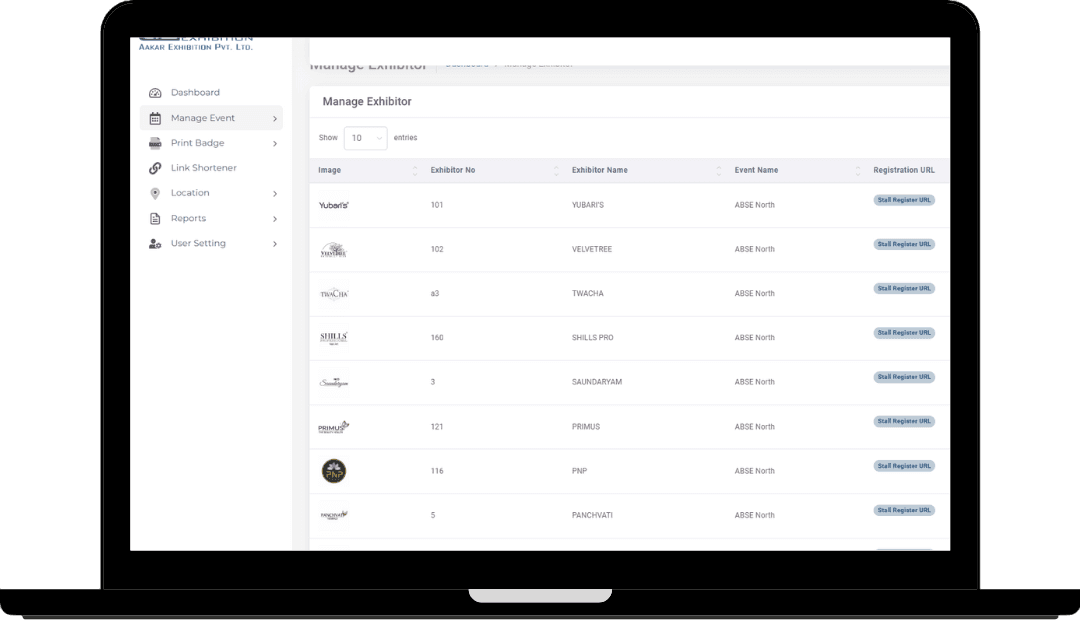Expand the Manage Event submenu chevron

coord(275,118)
